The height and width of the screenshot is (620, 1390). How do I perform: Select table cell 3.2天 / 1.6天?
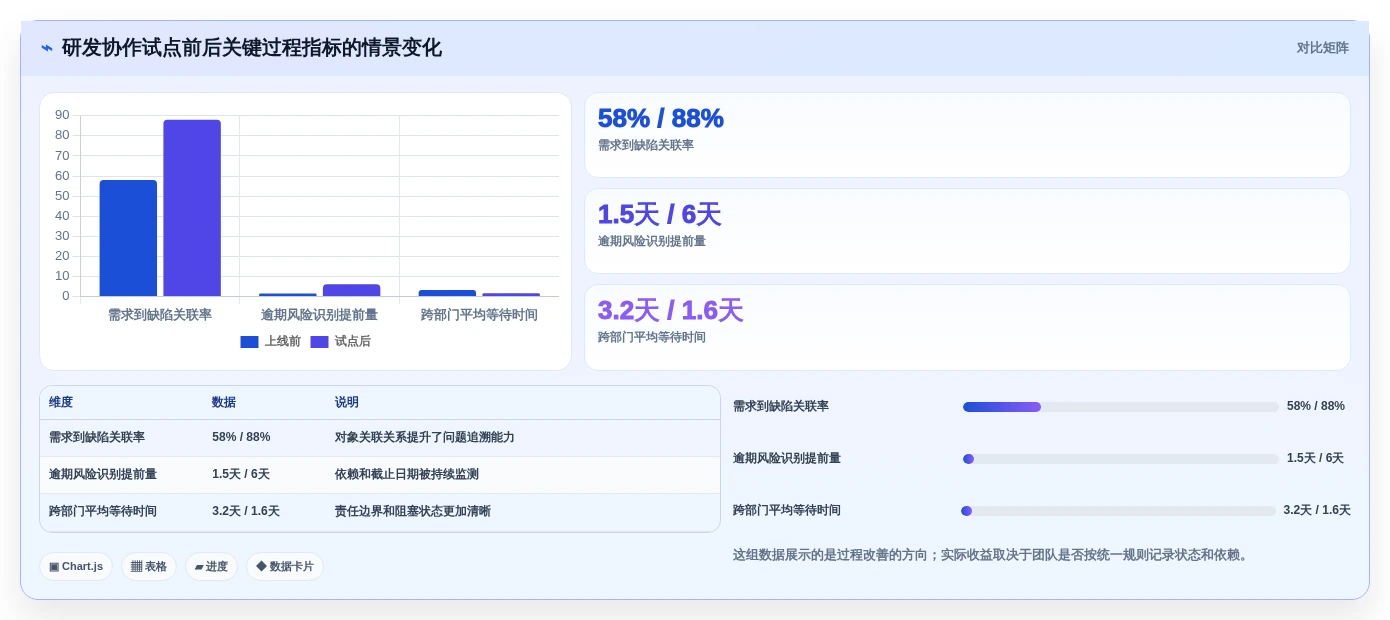point(246,511)
